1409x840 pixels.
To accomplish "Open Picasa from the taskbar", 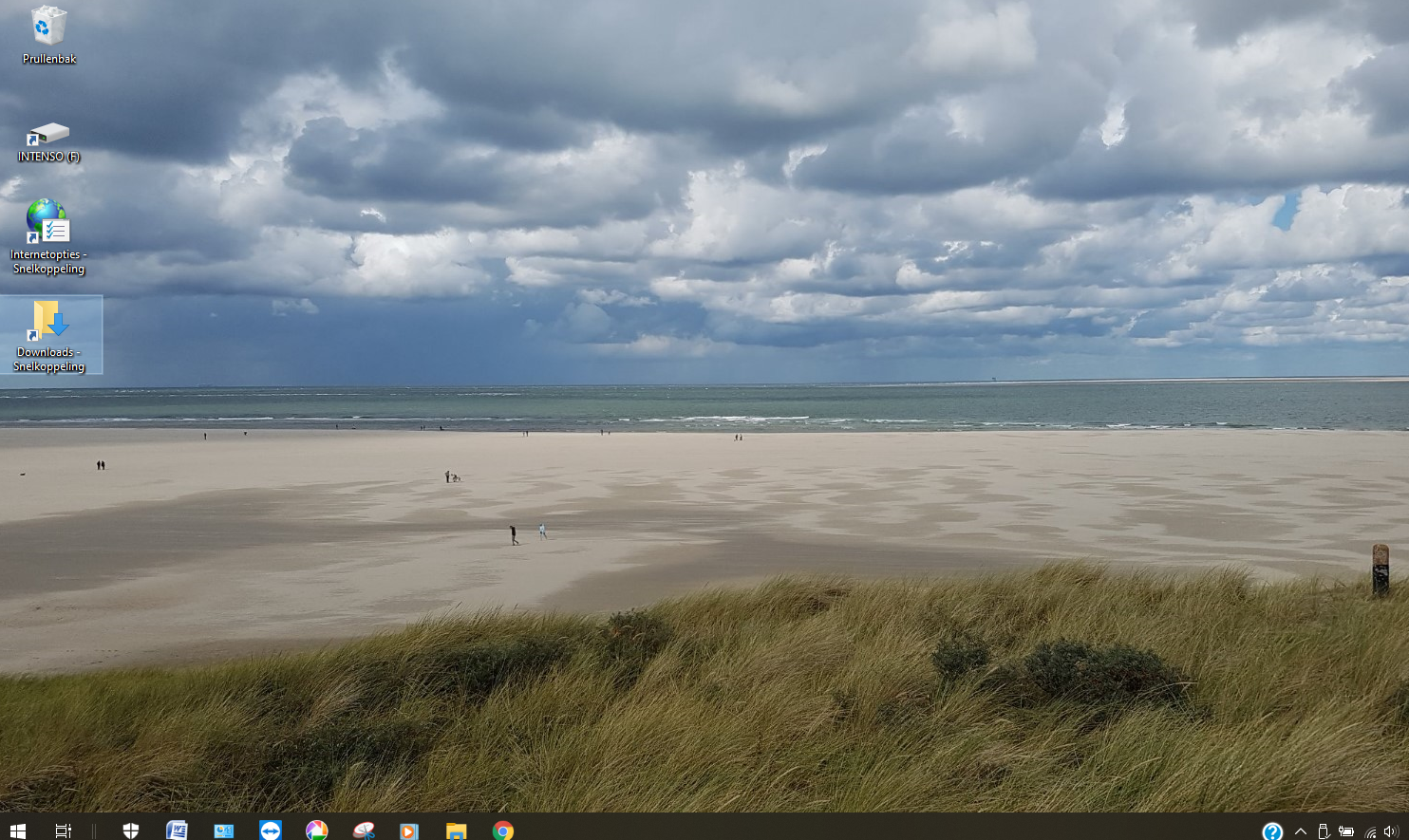I will pyautogui.click(x=317, y=831).
